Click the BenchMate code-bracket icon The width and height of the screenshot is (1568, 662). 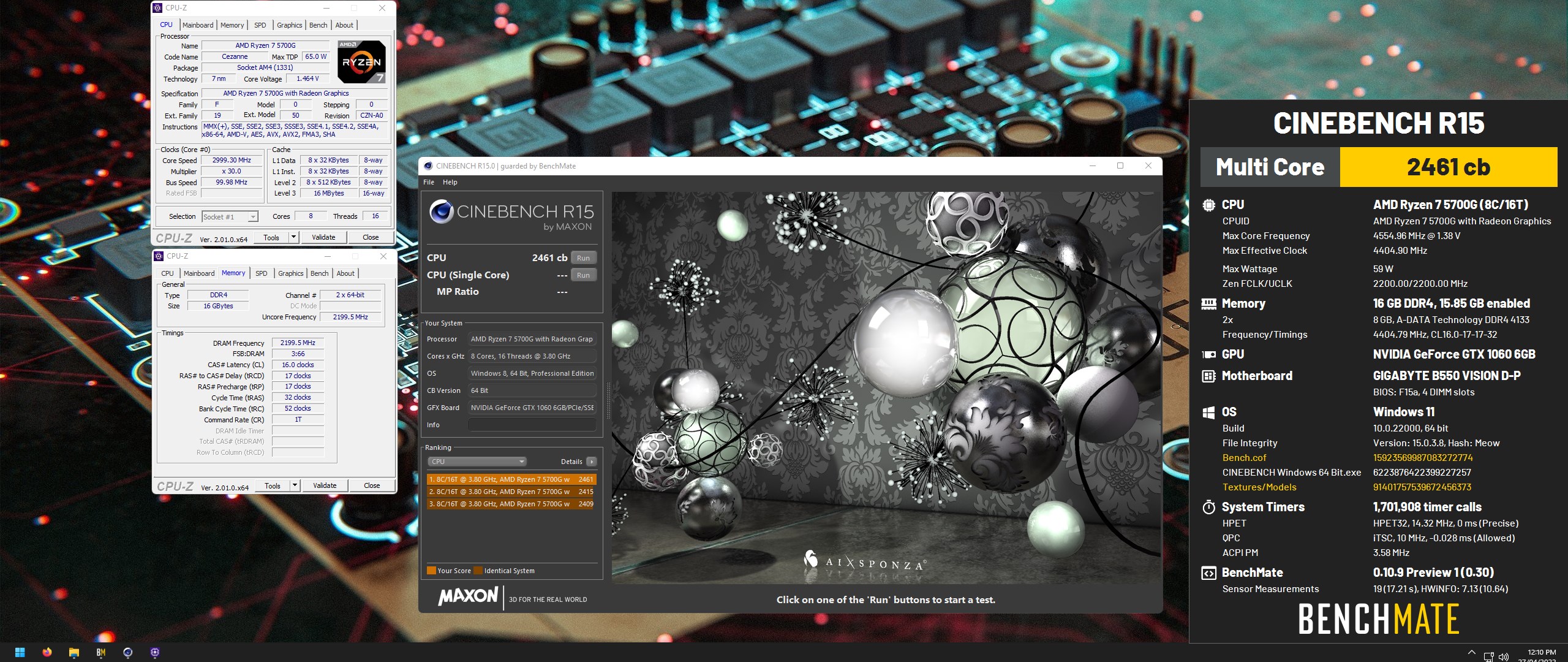1208,573
